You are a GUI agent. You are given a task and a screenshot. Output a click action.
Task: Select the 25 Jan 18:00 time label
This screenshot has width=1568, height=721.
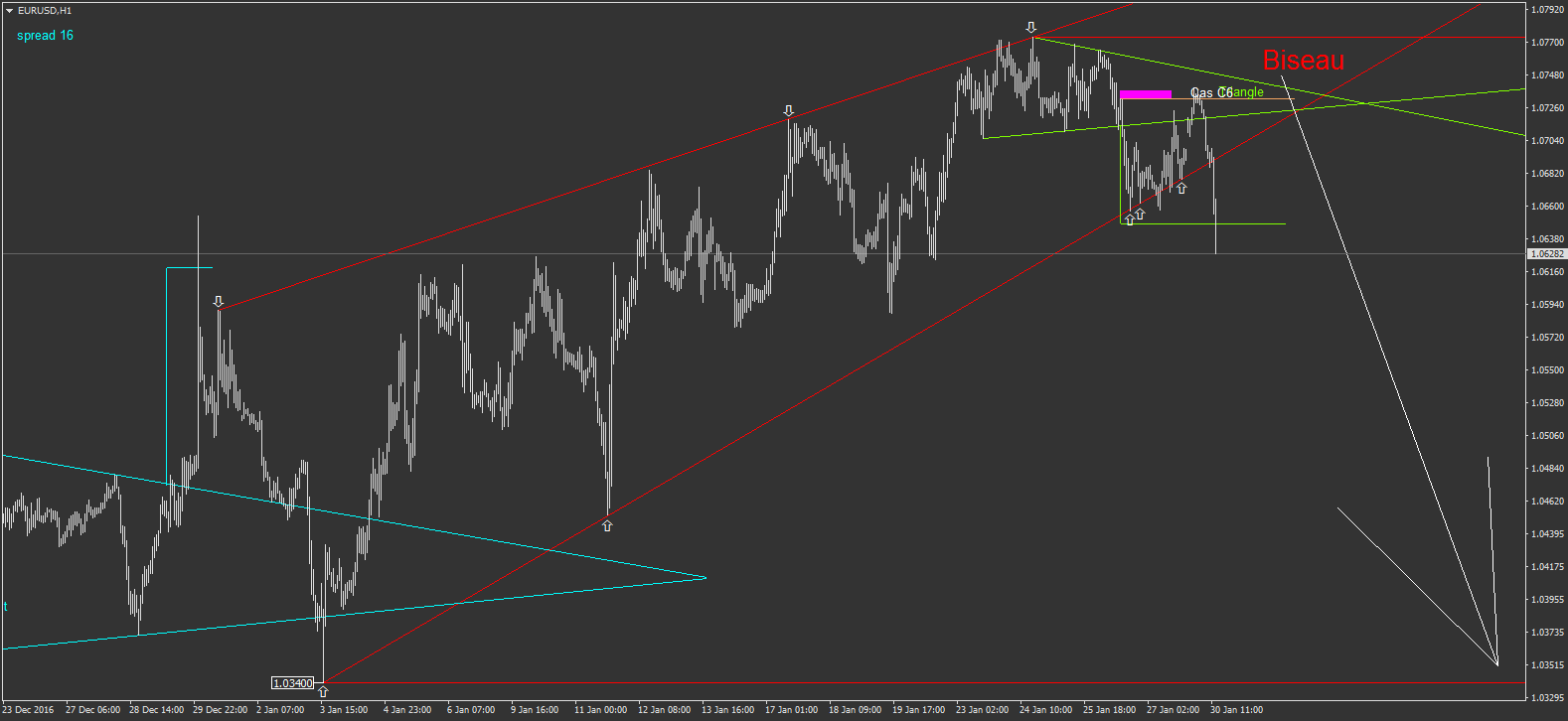pos(1110,710)
